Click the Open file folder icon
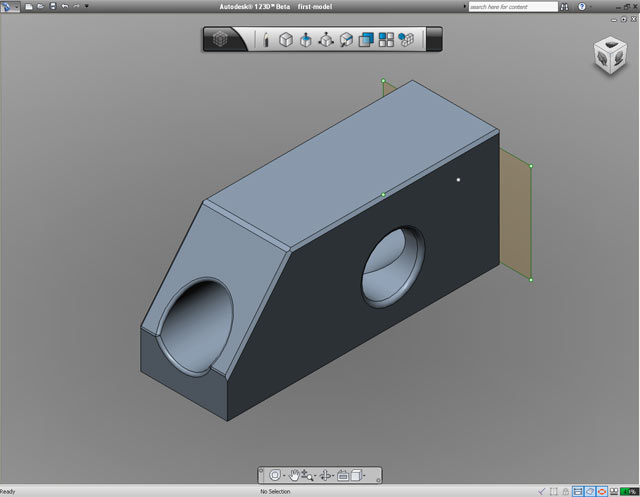Image resolution: width=640 pixels, height=497 pixels. (40, 7)
